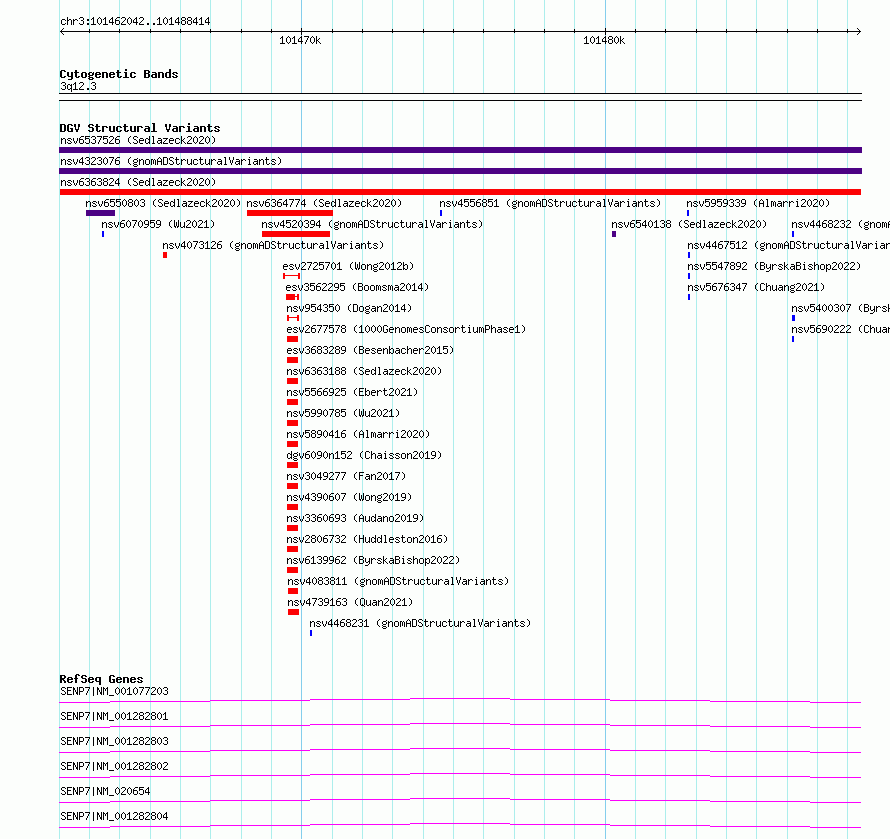This screenshot has width=890, height=839.
Task: Open the nsv5400307 variant label
Action: pyautogui.click(x=841, y=308)
